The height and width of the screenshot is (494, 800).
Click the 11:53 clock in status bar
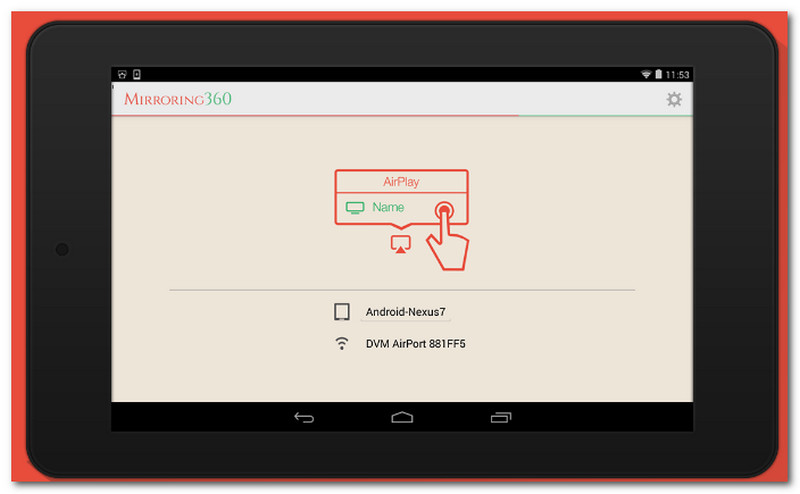(678, 75)
